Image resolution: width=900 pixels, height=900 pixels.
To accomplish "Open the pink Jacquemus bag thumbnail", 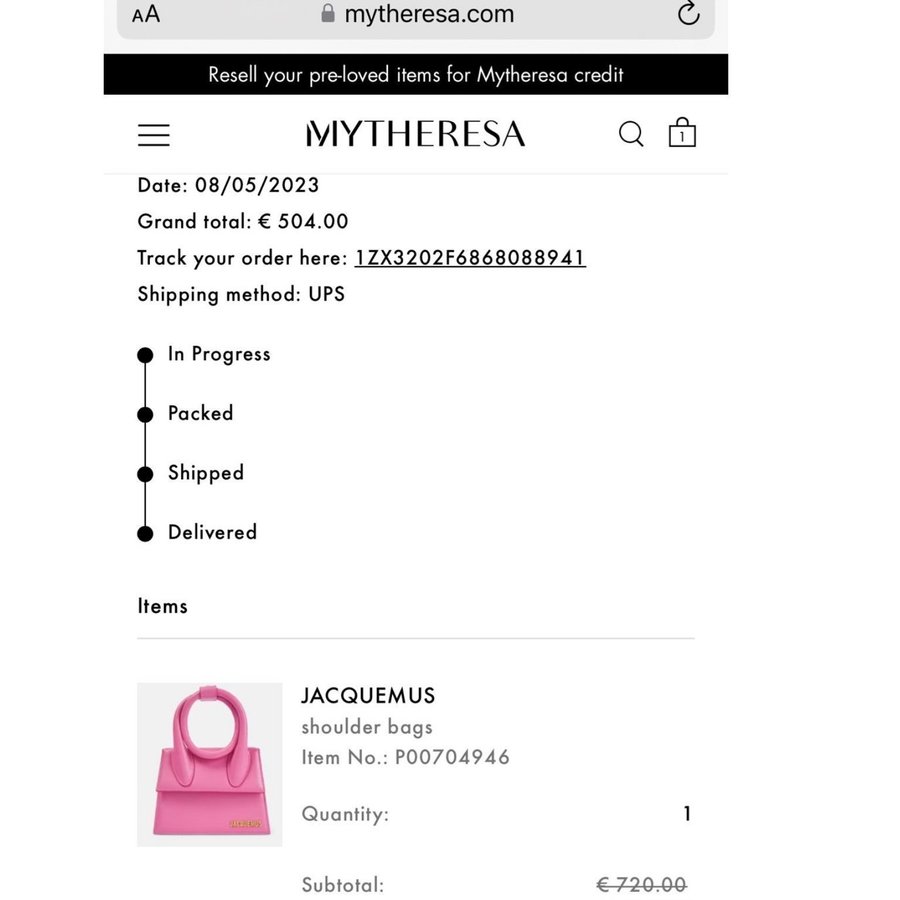I will (210, 764).
